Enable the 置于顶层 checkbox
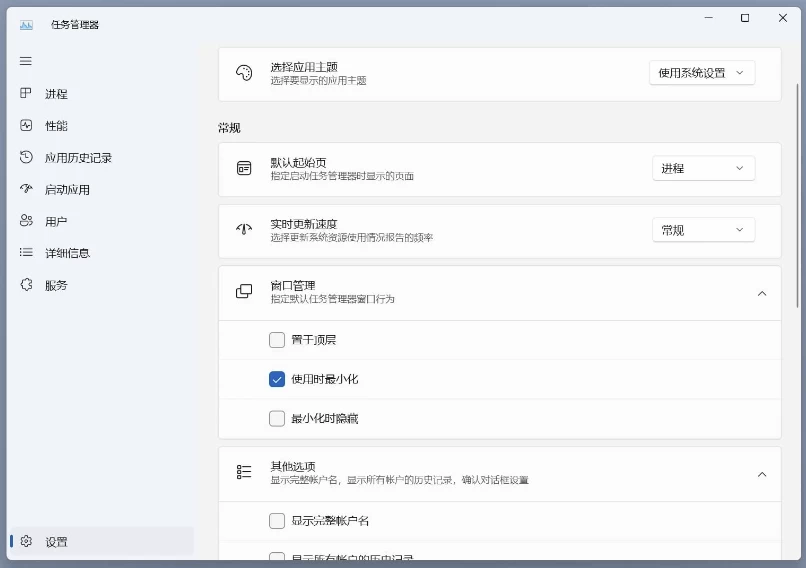Screen dimensions: 806x568 [x=277, y=340]
